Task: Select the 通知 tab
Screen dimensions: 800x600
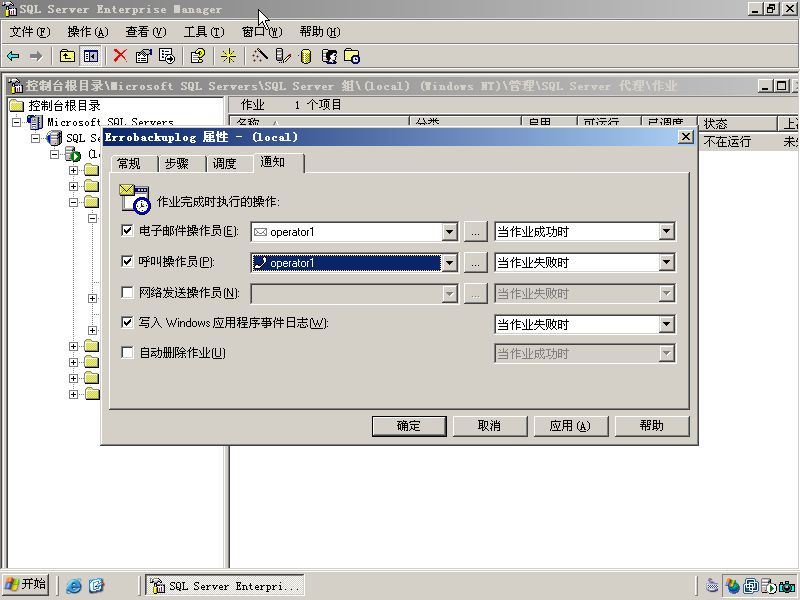Action: click(279, 162)
